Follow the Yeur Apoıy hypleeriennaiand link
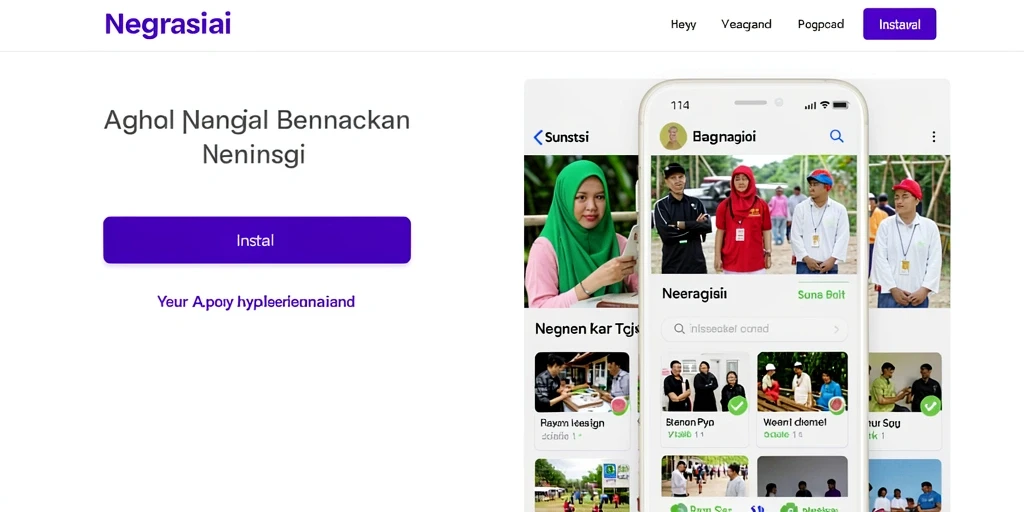The width and height of the screenshot is (1024, 512). pos(256,302)
